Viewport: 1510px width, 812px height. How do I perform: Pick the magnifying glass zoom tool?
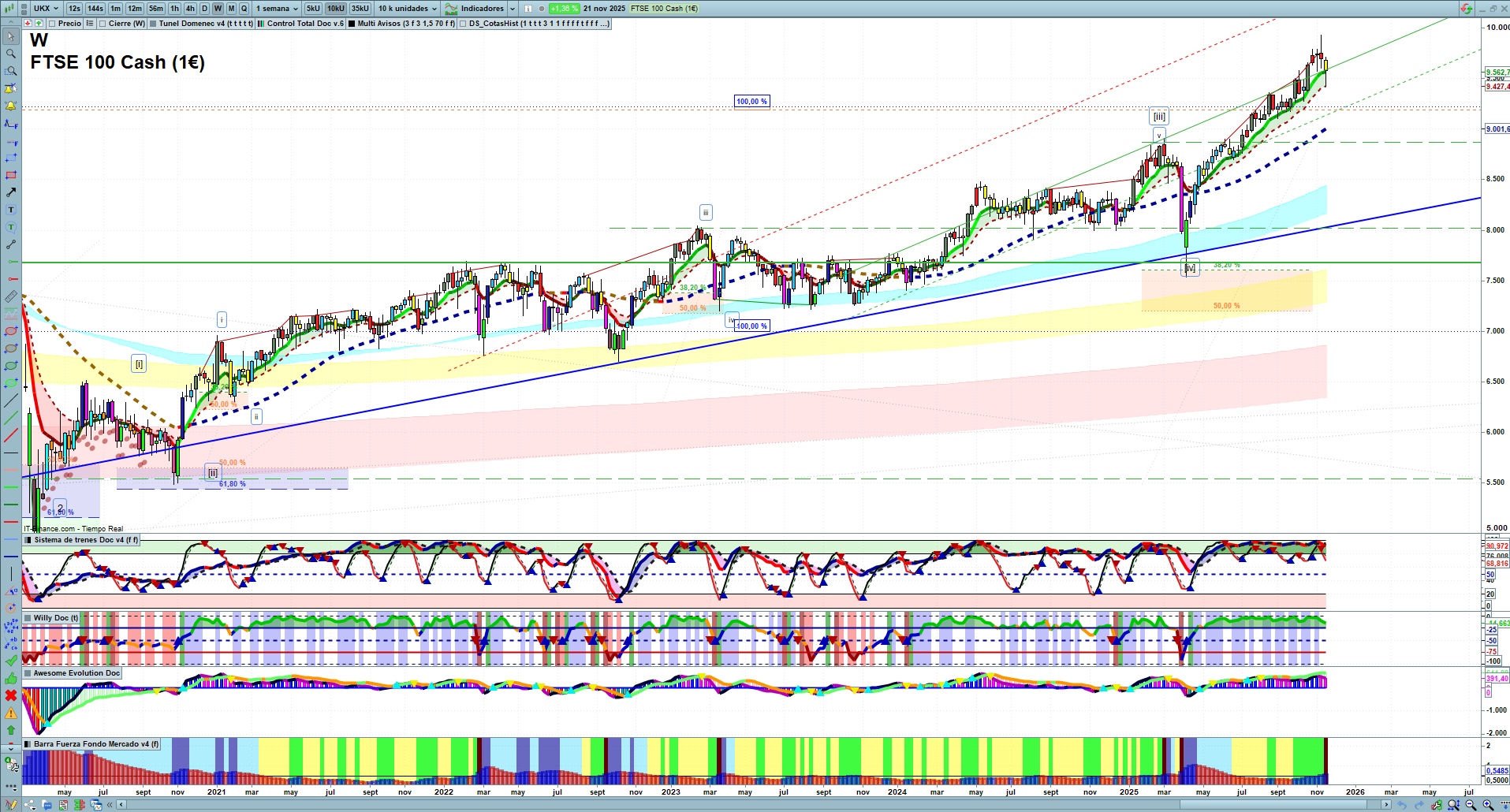tap(11, 54)
